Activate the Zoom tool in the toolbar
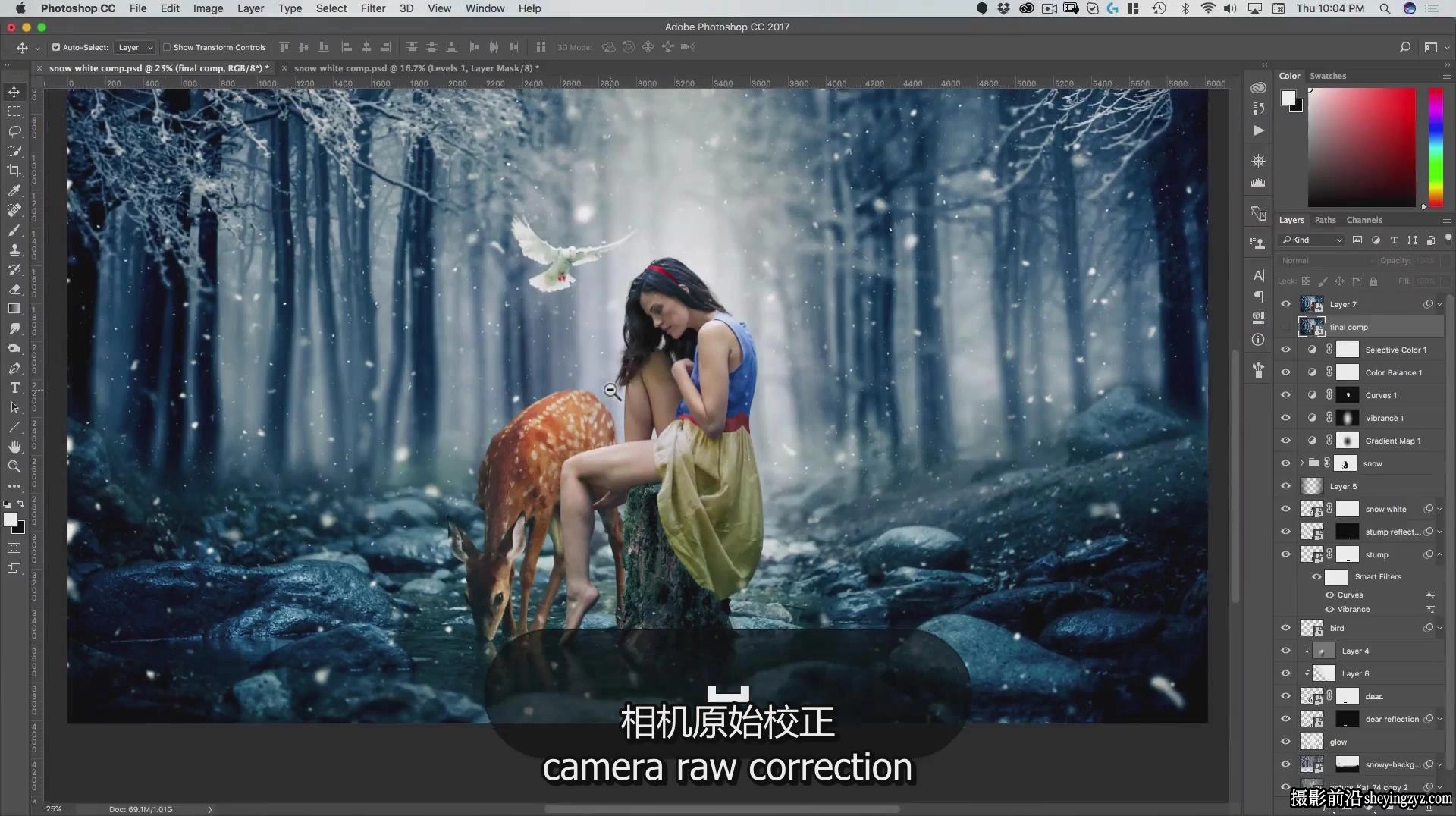Screen dimensions: 1456x816 point(14,466)
